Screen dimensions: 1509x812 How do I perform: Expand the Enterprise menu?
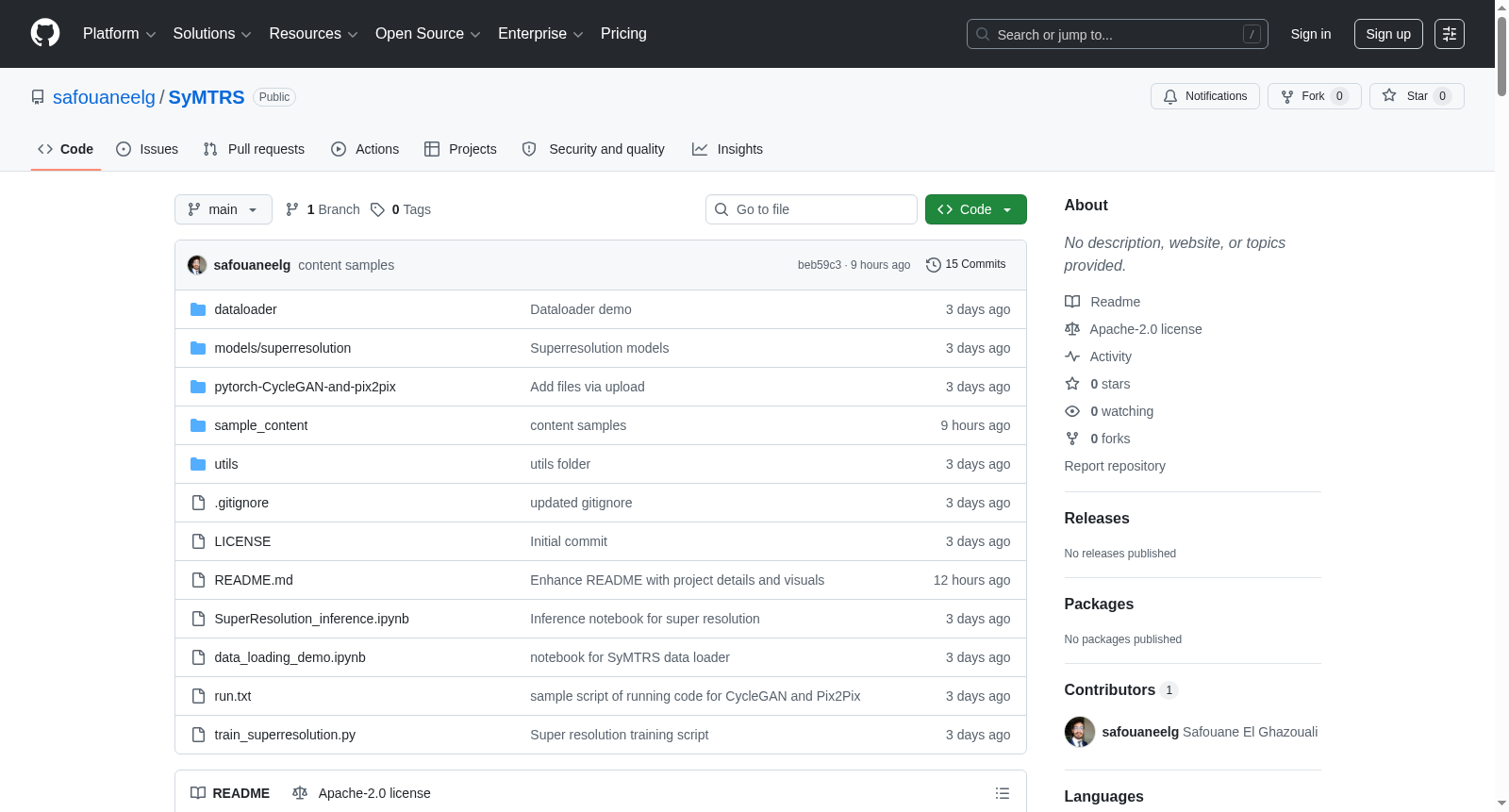coord(540,34)
